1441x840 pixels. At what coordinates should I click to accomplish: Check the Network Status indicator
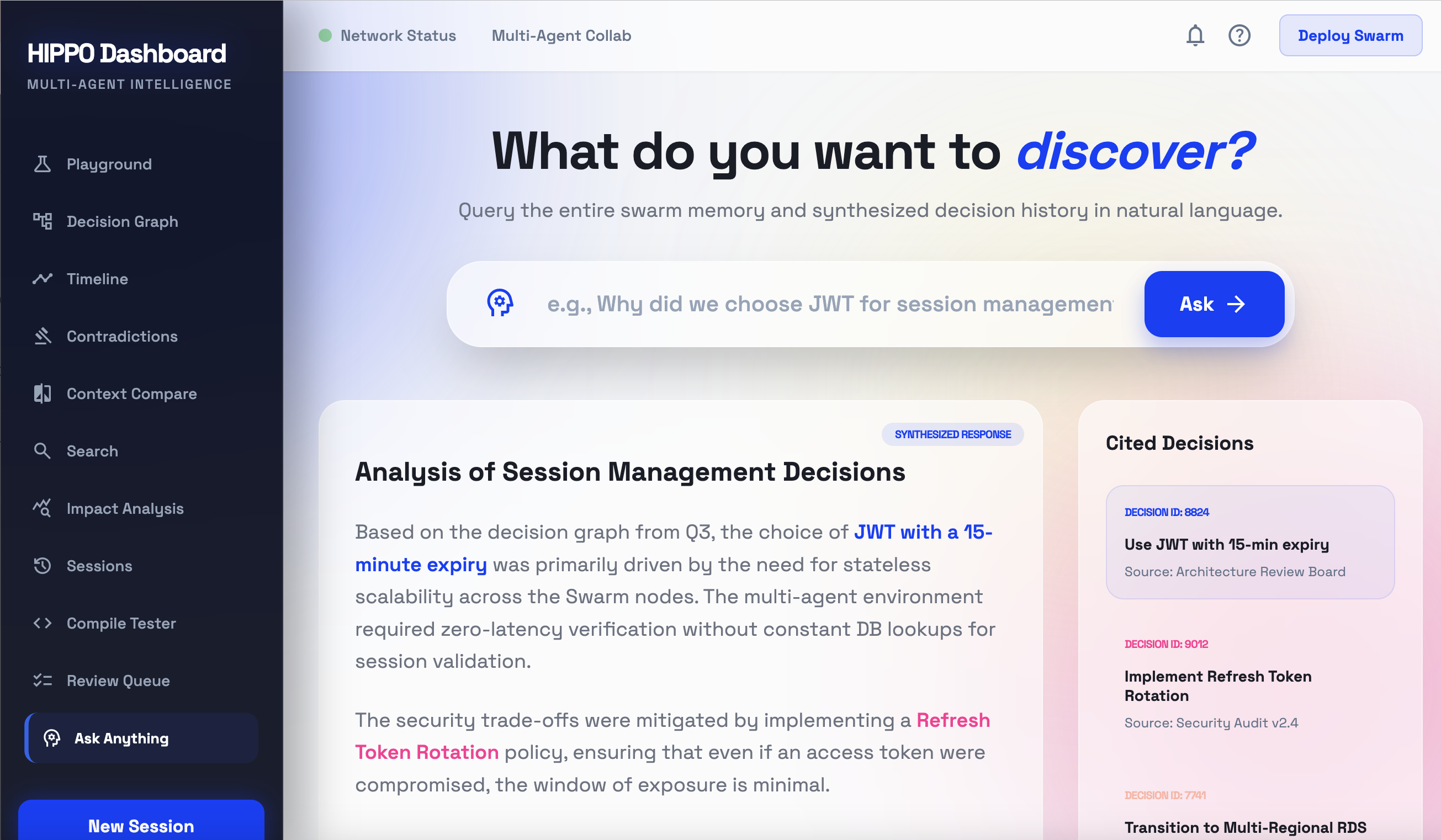pyautogui.click(x=389, y=35)
